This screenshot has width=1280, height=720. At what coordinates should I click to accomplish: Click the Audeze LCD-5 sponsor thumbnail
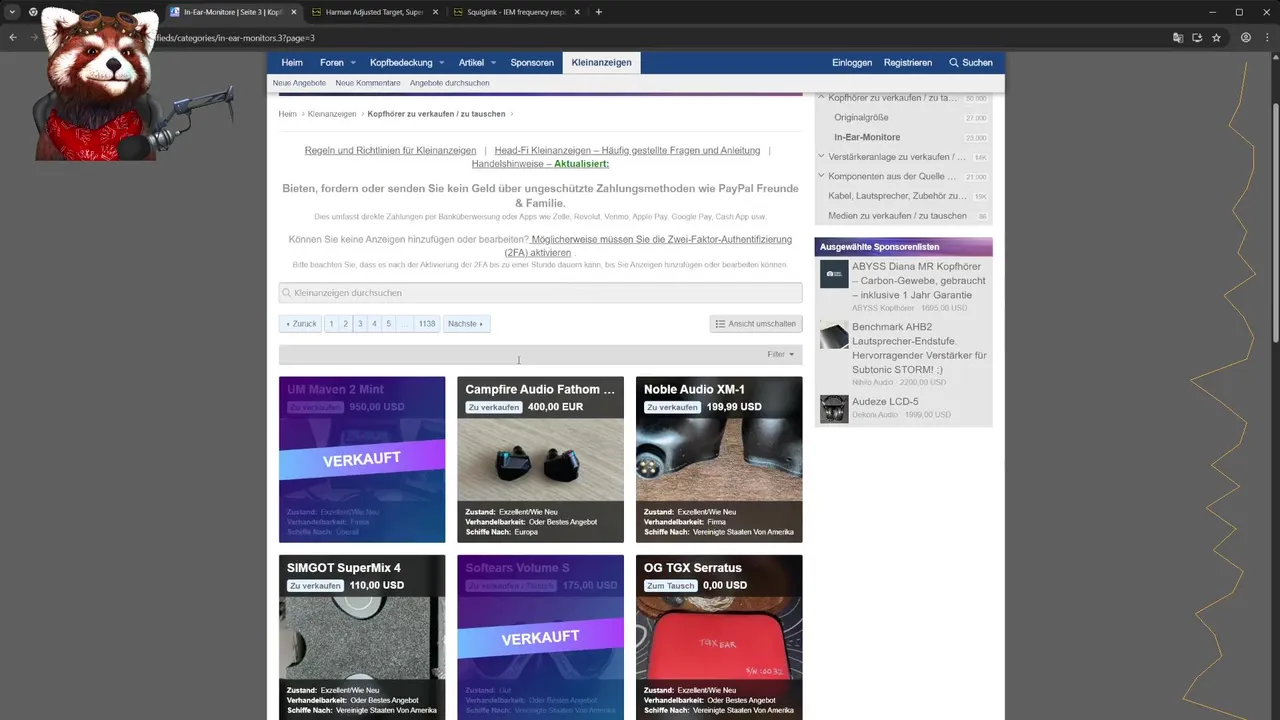pyautogui.click(x=834, y=409)
